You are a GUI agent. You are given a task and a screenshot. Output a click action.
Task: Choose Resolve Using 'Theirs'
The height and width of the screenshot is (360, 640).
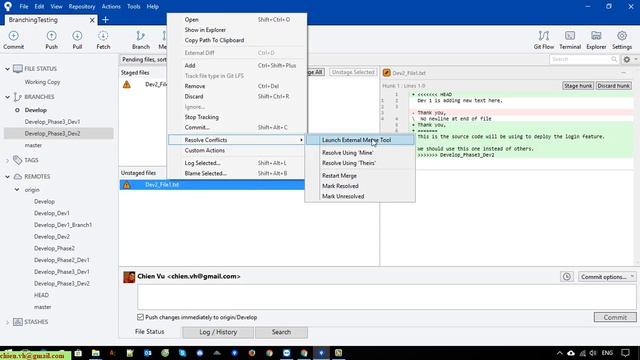(360, 163)
